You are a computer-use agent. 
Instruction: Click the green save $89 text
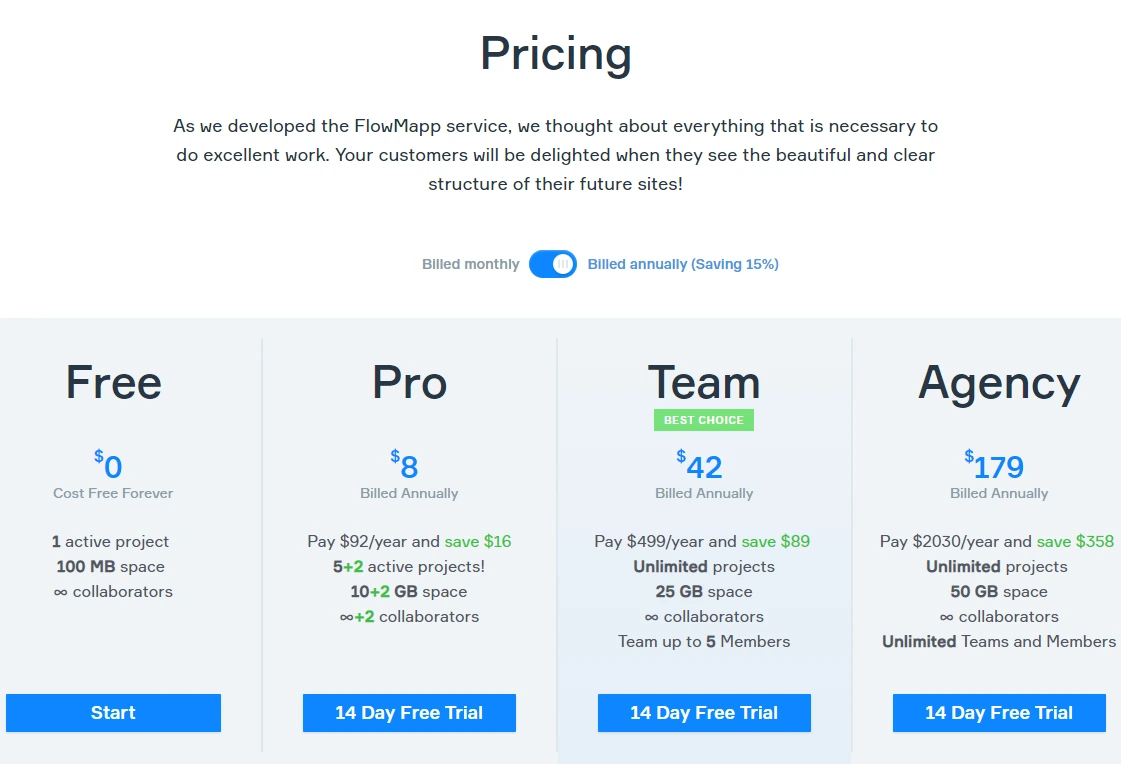click(776, 541)
